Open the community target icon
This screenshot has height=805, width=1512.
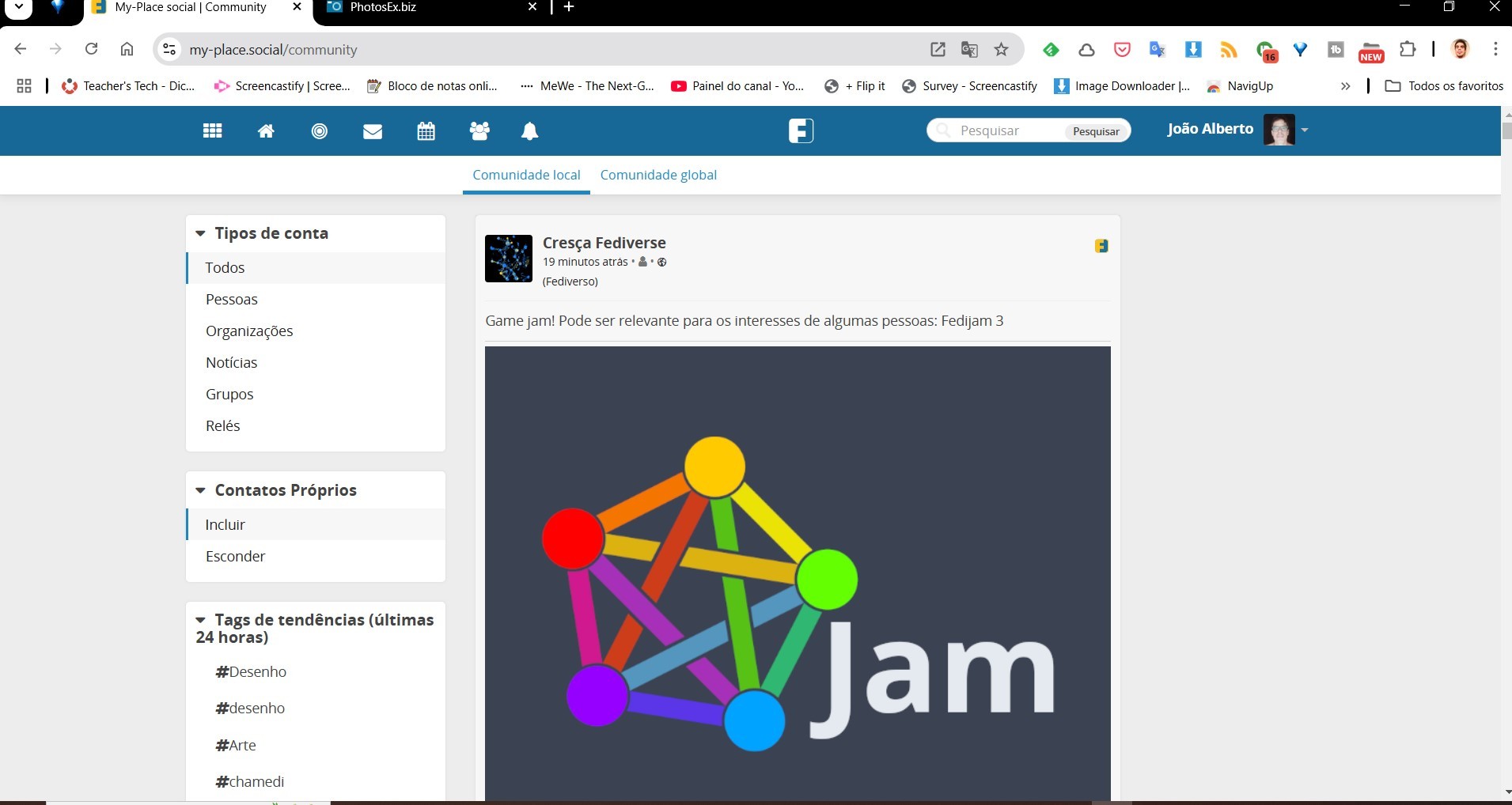click(x=319, y=131)
